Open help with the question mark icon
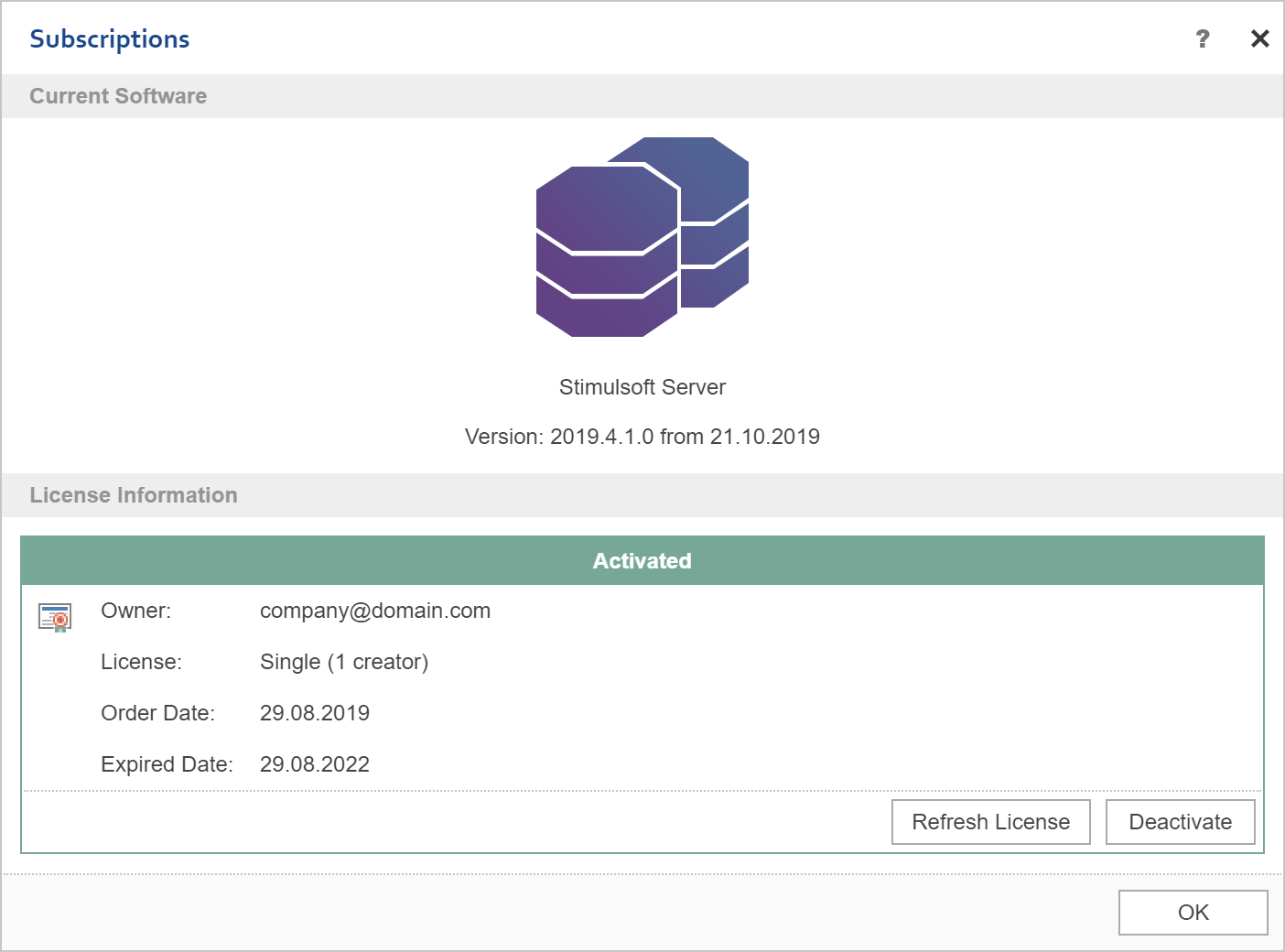Viewport: 1285px width, 952px height. (x=1203, y=38)
